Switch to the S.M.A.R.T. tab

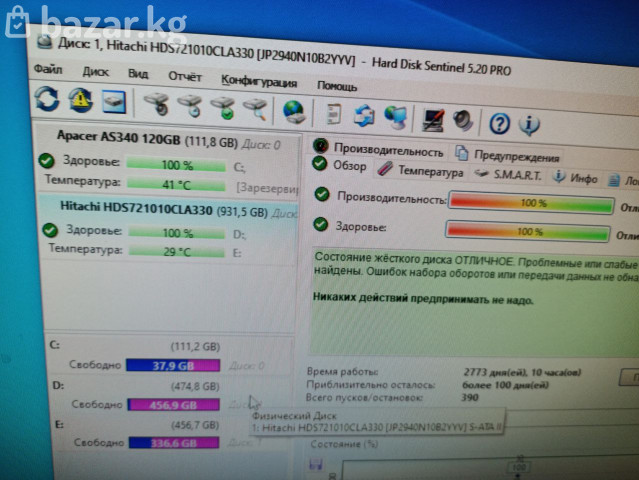[x=509, y=175]
